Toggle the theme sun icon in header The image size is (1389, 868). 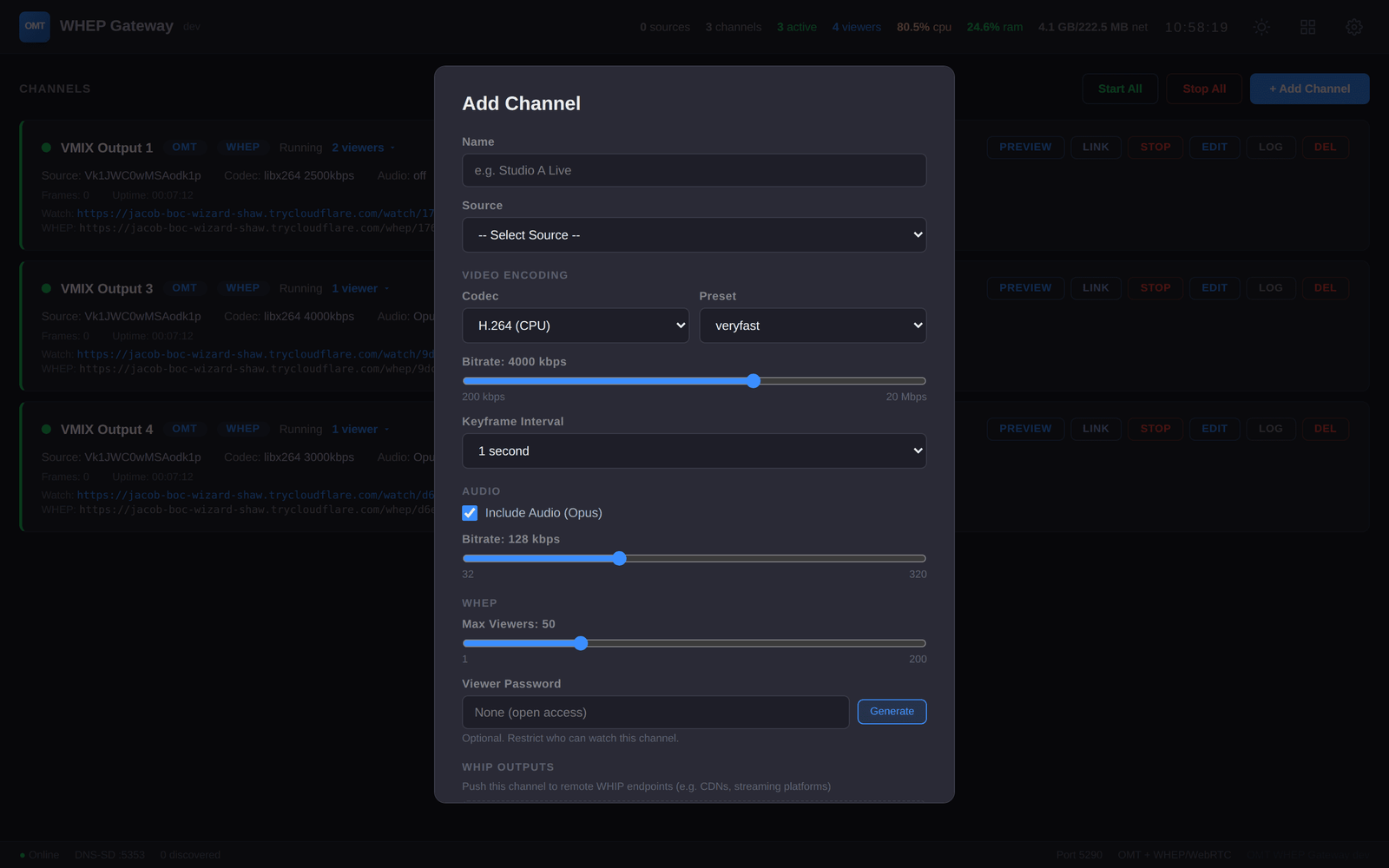(1261, 27)
